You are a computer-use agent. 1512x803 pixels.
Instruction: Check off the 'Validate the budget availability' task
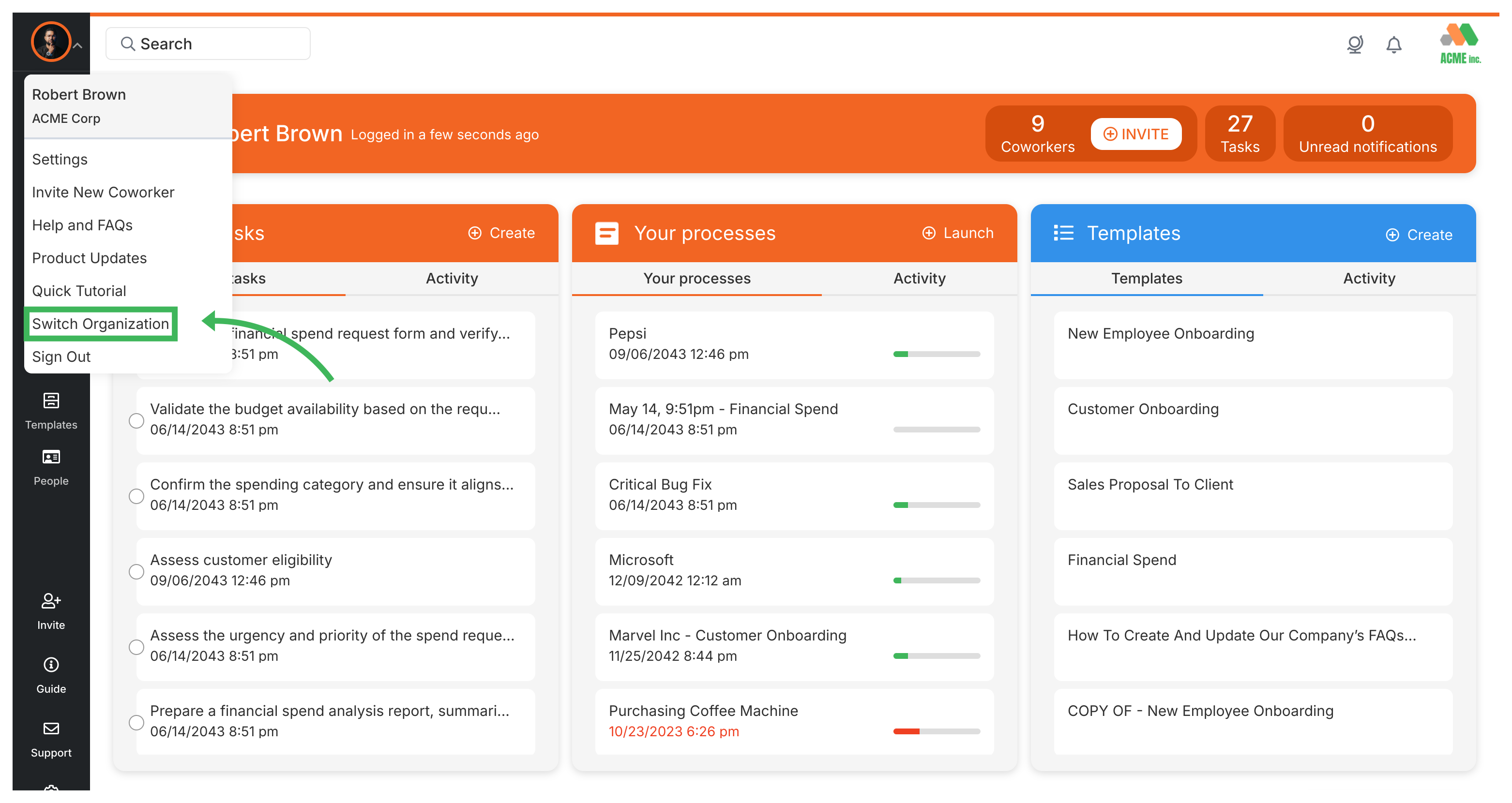[x=137, y=420]
